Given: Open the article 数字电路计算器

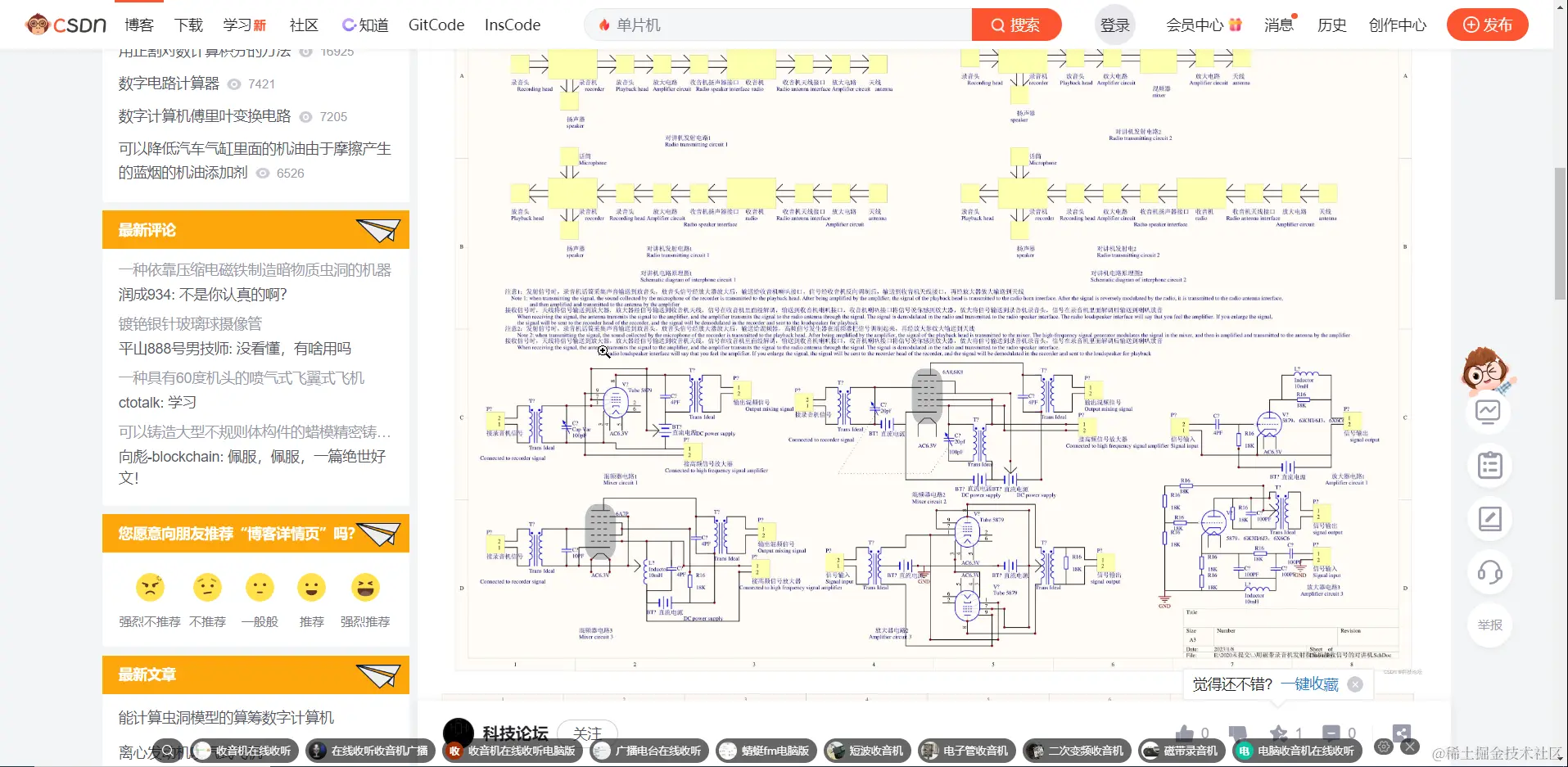Looking at the screenshot, I should tap(169, 83).
